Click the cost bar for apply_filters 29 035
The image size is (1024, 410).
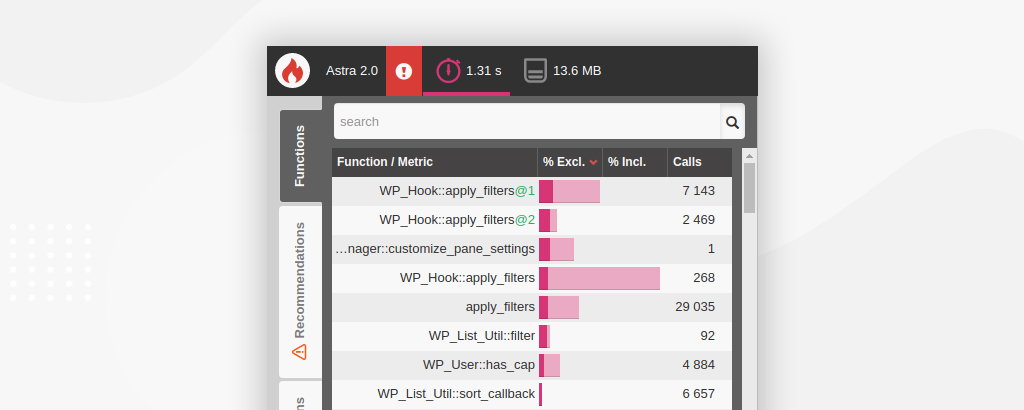pos(559,307)
